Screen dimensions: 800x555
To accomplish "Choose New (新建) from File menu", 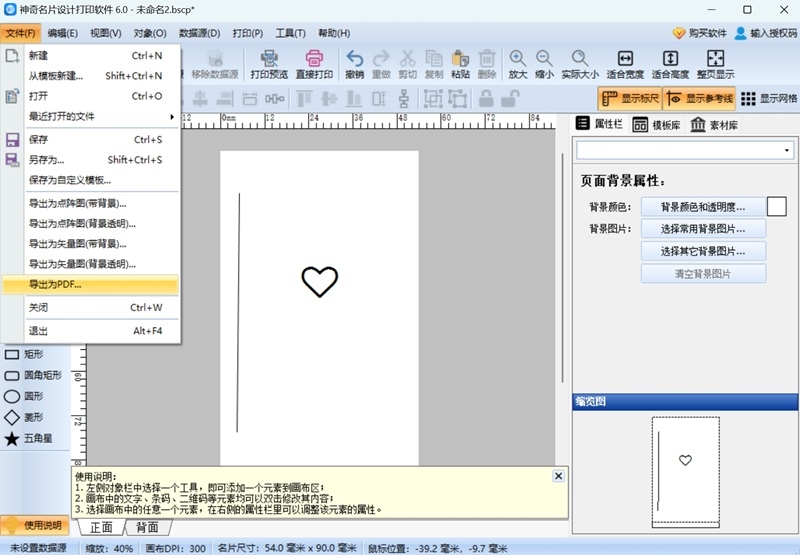I will click(x=102, y=56).
